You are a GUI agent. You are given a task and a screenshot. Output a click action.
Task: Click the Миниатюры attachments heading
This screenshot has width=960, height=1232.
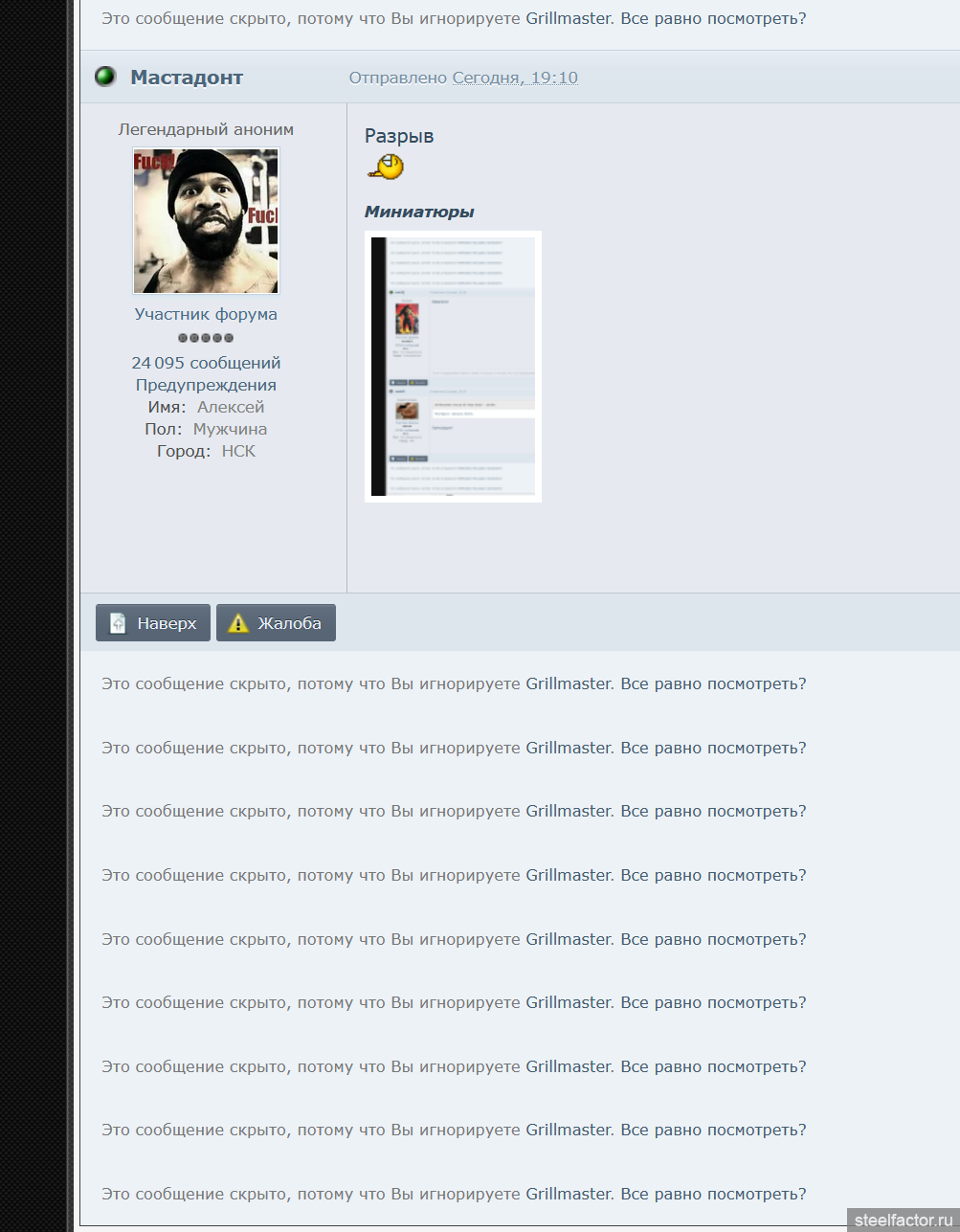[419, 212]
